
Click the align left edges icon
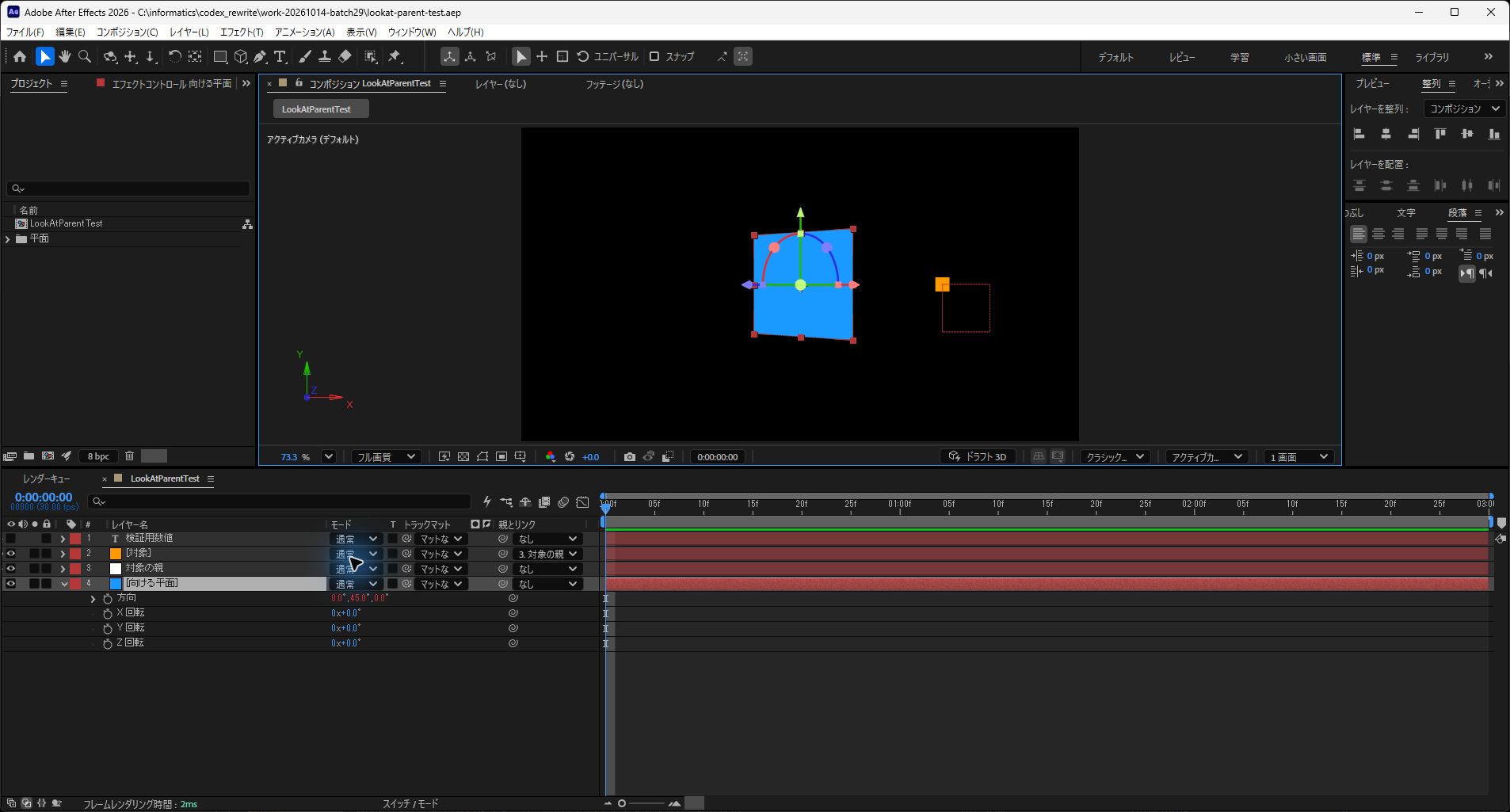(1359, 134)
